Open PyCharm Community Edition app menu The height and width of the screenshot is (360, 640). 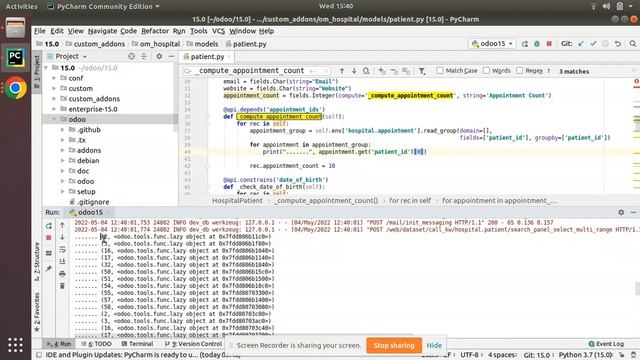[103, 6]
